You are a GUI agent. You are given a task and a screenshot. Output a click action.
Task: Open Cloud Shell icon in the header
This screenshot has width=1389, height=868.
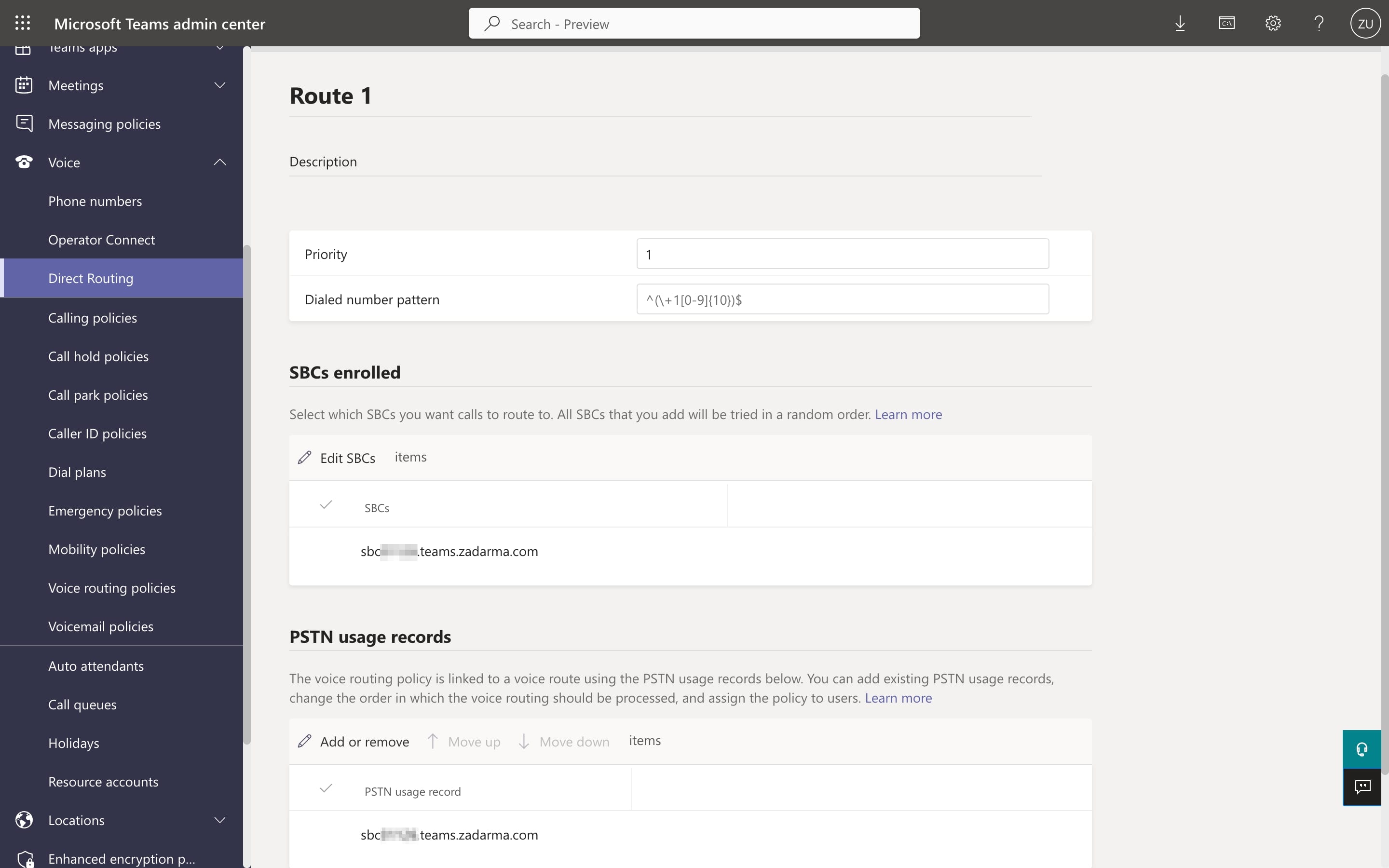coord(1226,23)
